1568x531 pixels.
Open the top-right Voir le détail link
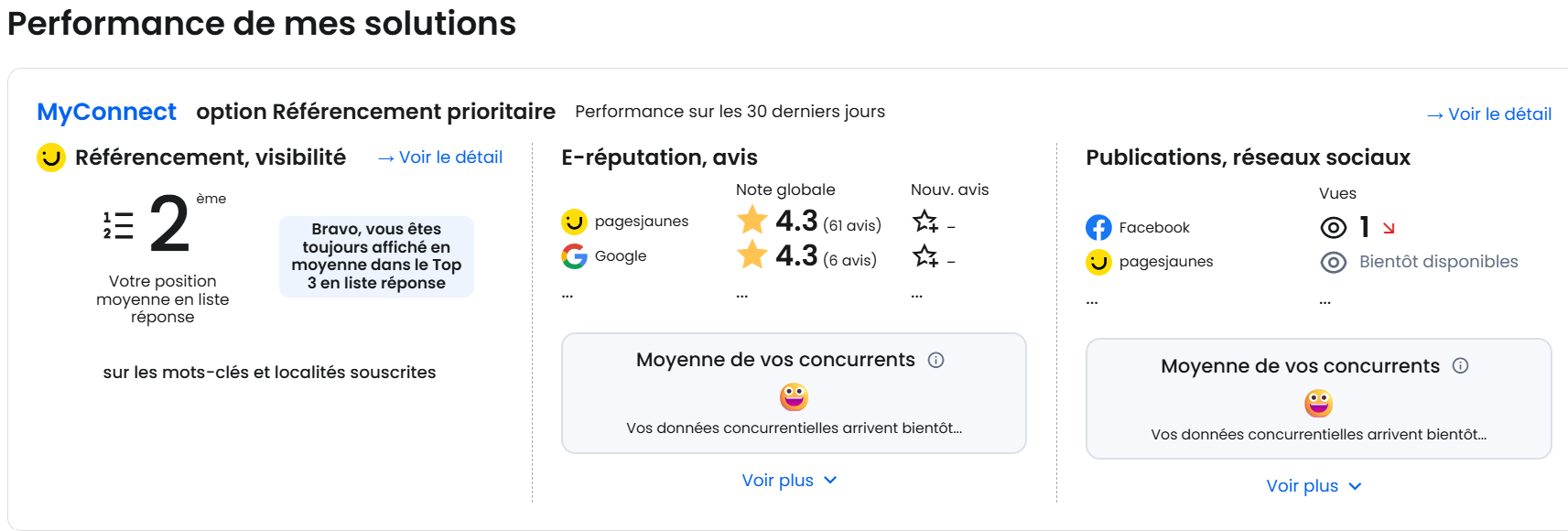coord(1489,114)
